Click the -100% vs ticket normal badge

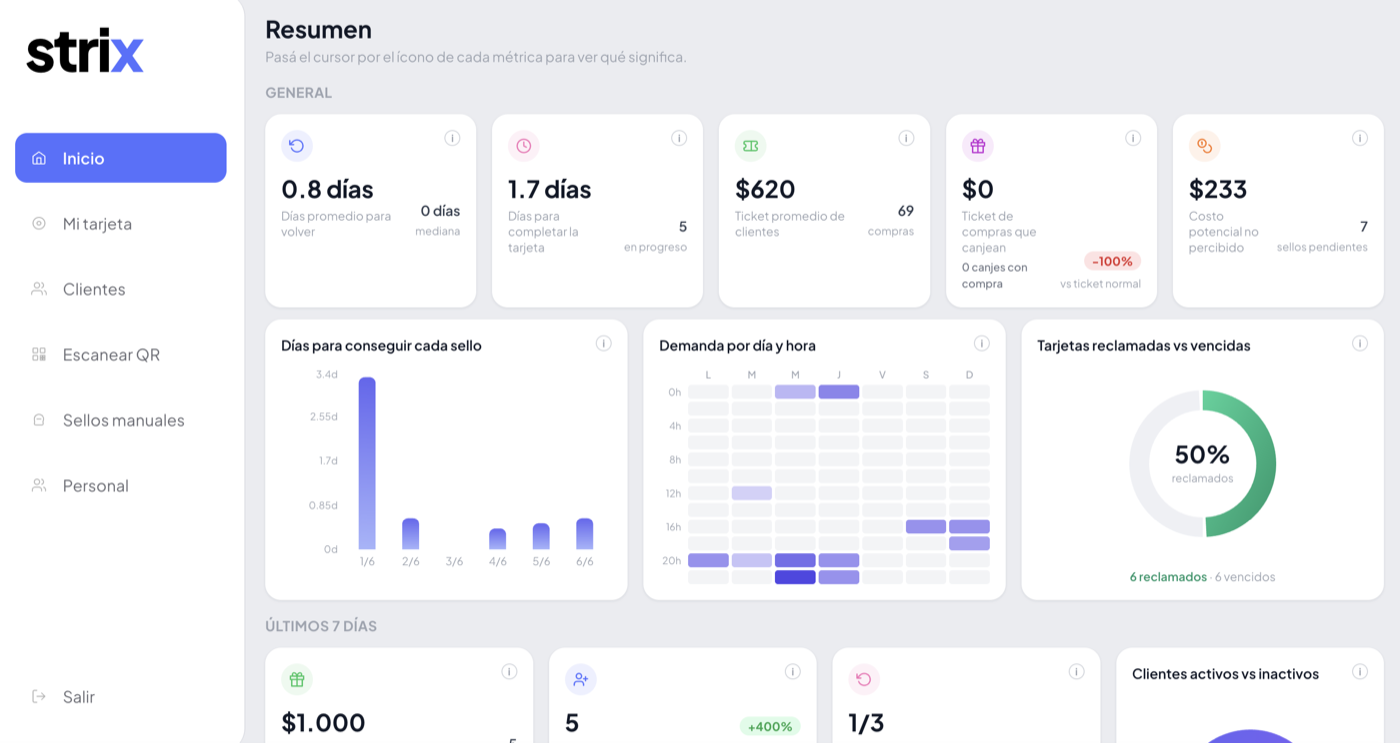[x=1112, y=261]
